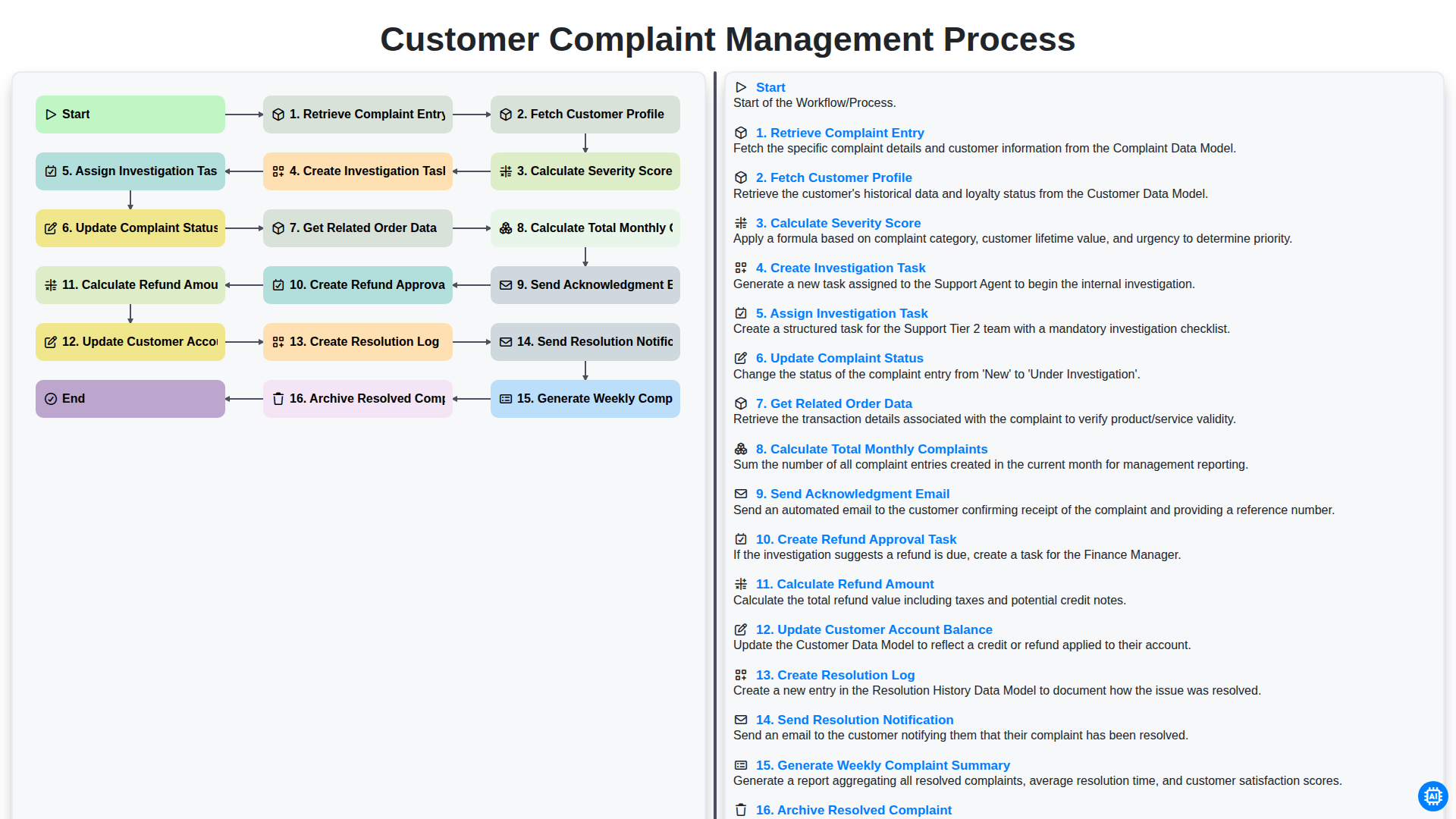This screenshot has width=1456, height=819.
Task: Click the description about Support Tier 2 checklist
Action: [981, 329]
